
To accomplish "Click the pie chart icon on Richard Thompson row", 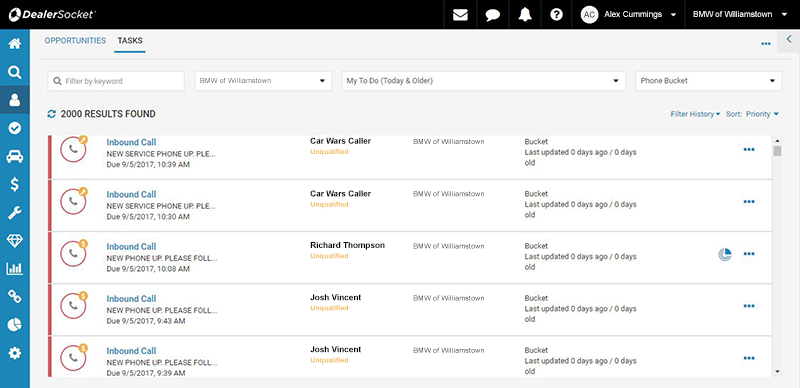I will [x=725, y=254].
